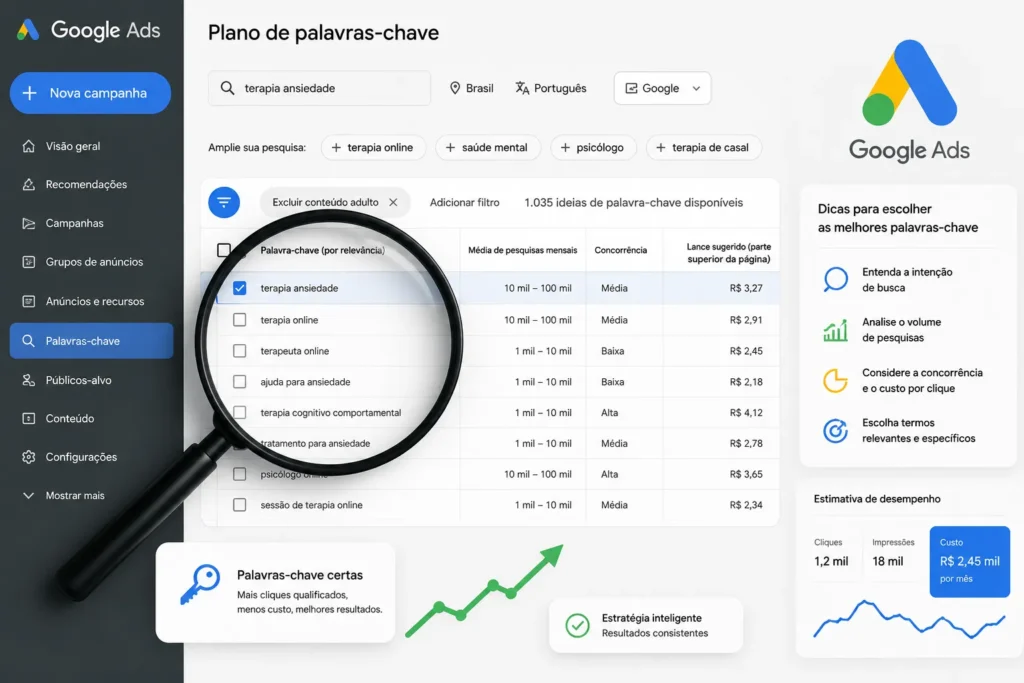Check the terapia online row checkbox
The height and width of the screenshot is (683, 1024).
pos(240,320)
